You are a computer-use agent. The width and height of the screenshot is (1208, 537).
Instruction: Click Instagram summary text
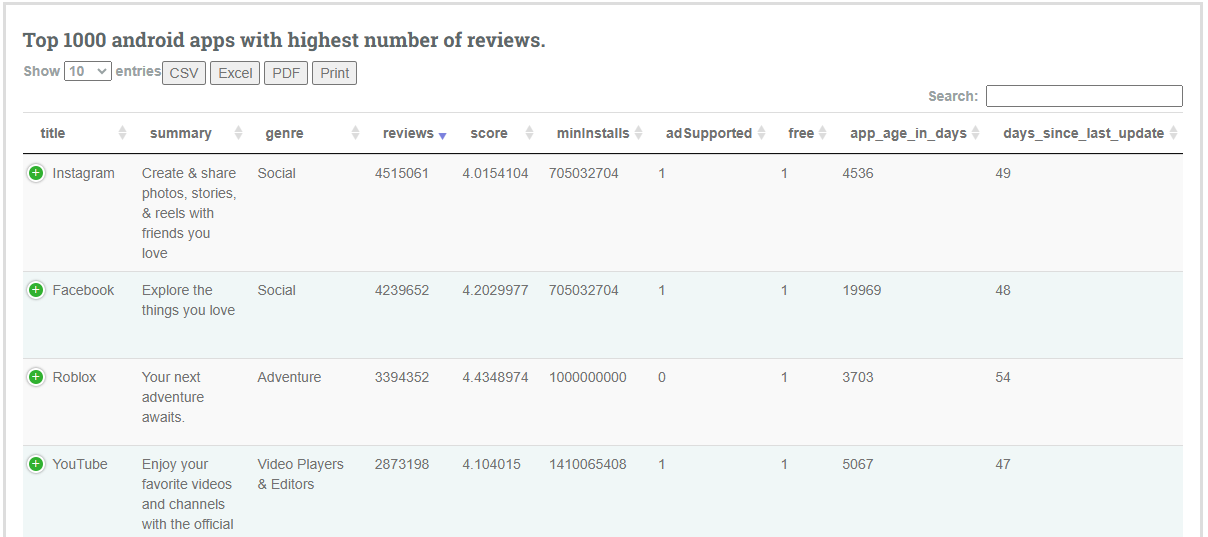(x=189, y=213)
